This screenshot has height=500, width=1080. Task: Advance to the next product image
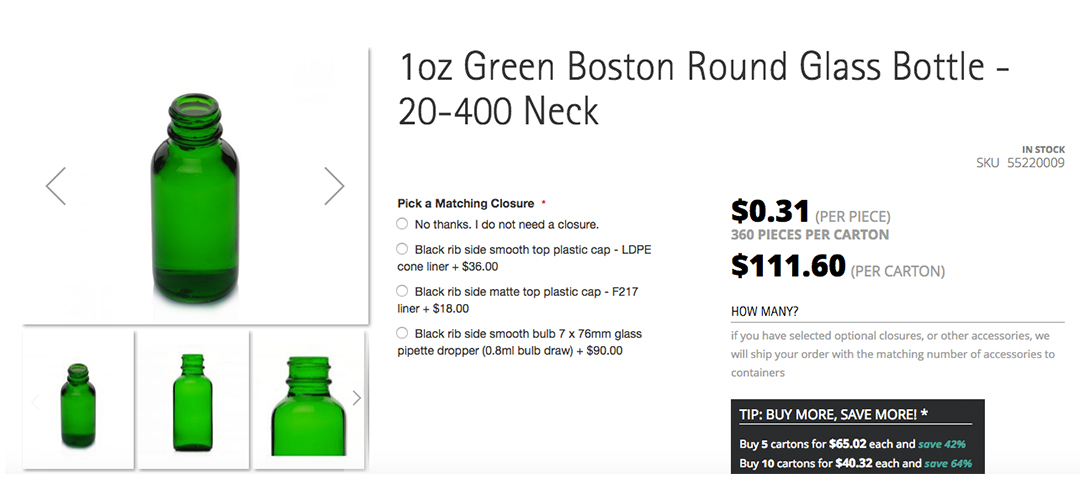pyautogui.click(x=334, y=186)
